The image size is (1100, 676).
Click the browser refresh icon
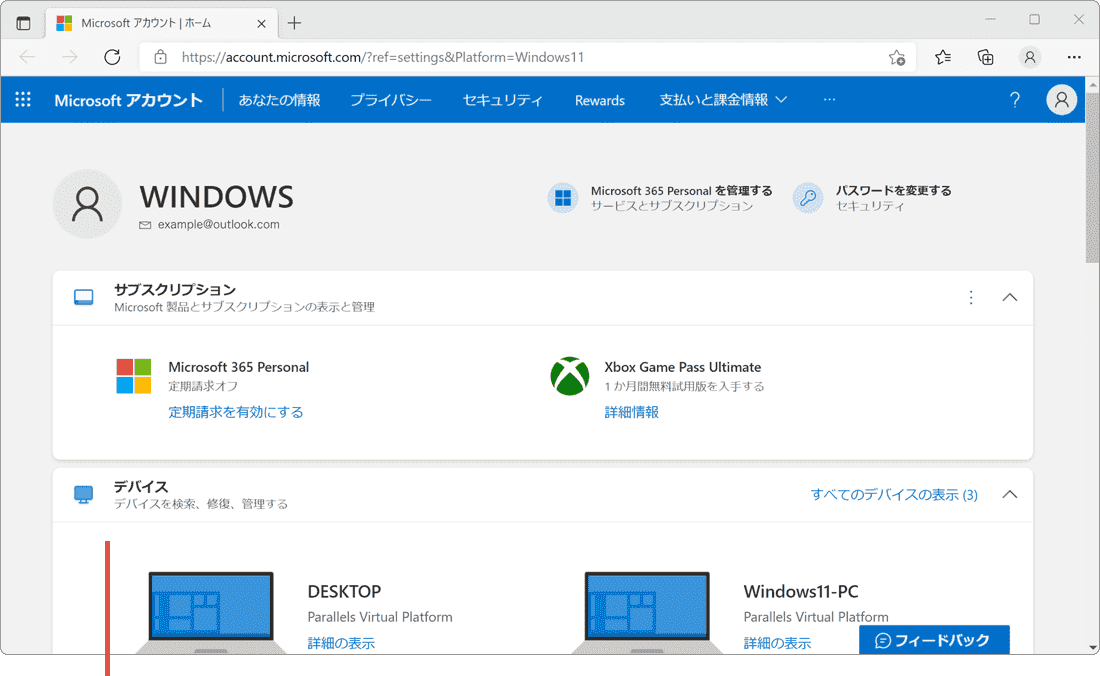pyautogui.click(x=112, y=57)
